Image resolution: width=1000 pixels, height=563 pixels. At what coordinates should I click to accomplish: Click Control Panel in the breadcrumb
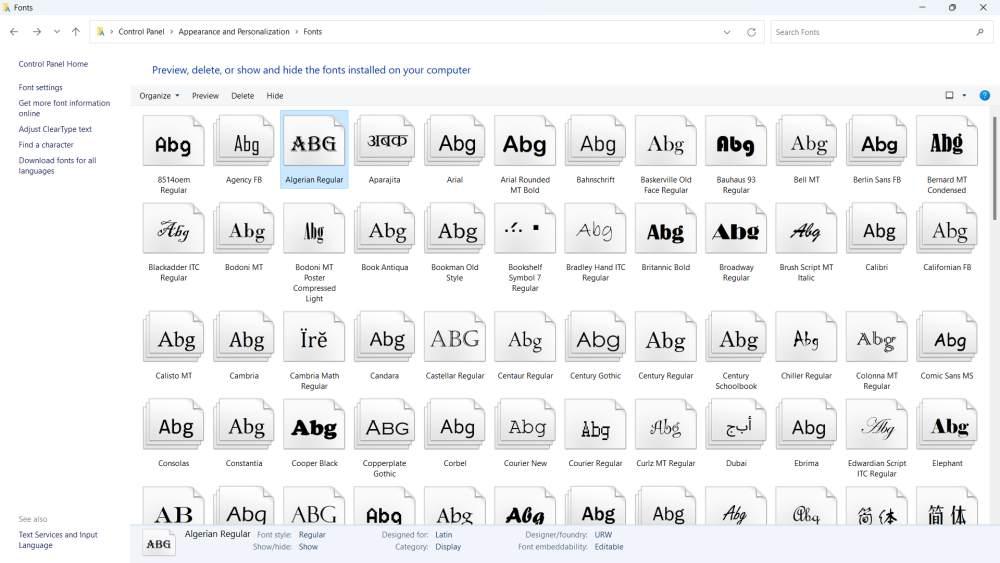(x=141, y=32)
